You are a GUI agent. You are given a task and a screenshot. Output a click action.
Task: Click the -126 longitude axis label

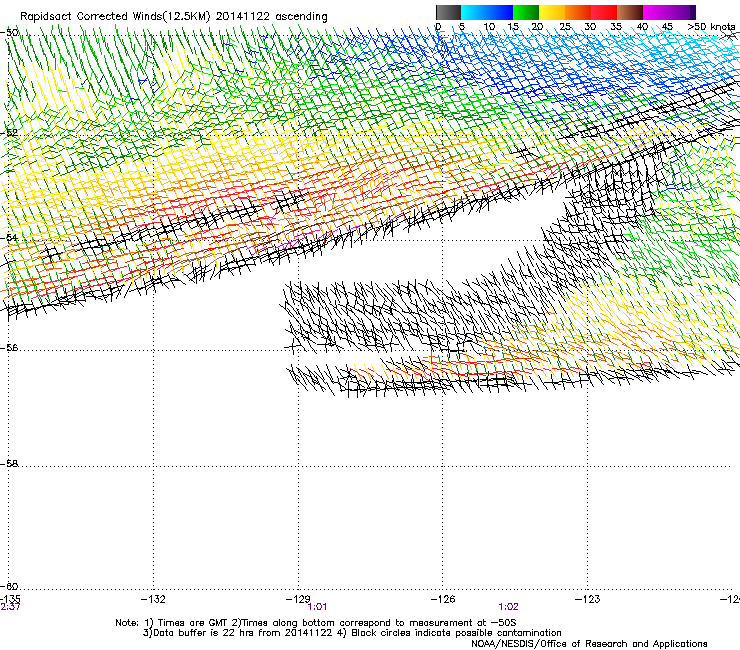tap(443, 599)
